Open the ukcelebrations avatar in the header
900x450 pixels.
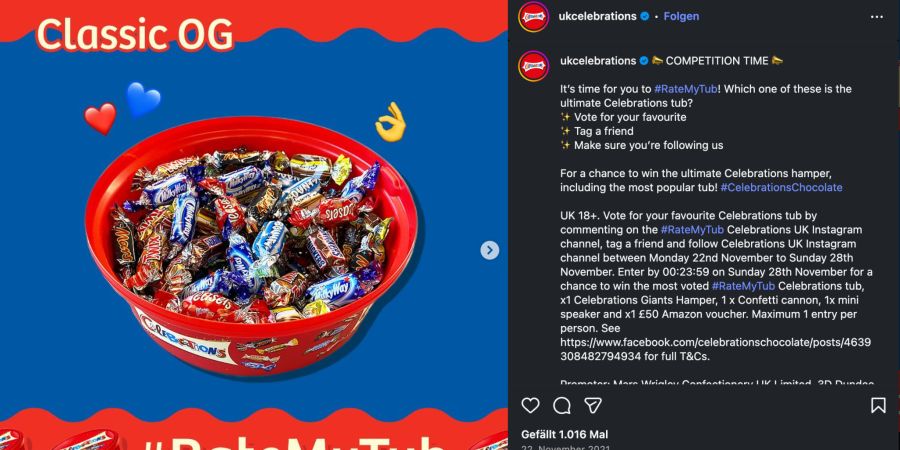pyautogui.click(x=533, y=17)
